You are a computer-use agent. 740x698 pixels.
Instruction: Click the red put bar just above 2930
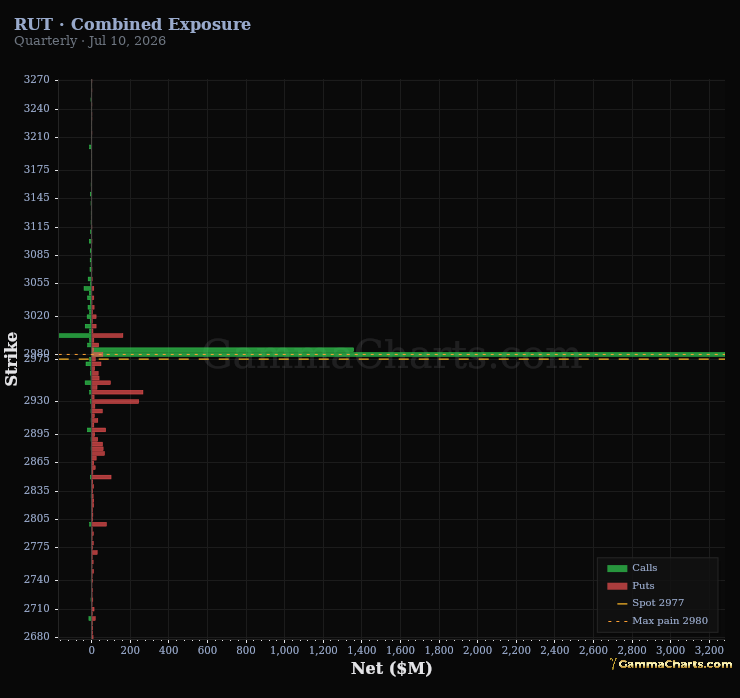pyautogui.click(x=117, y=392)
